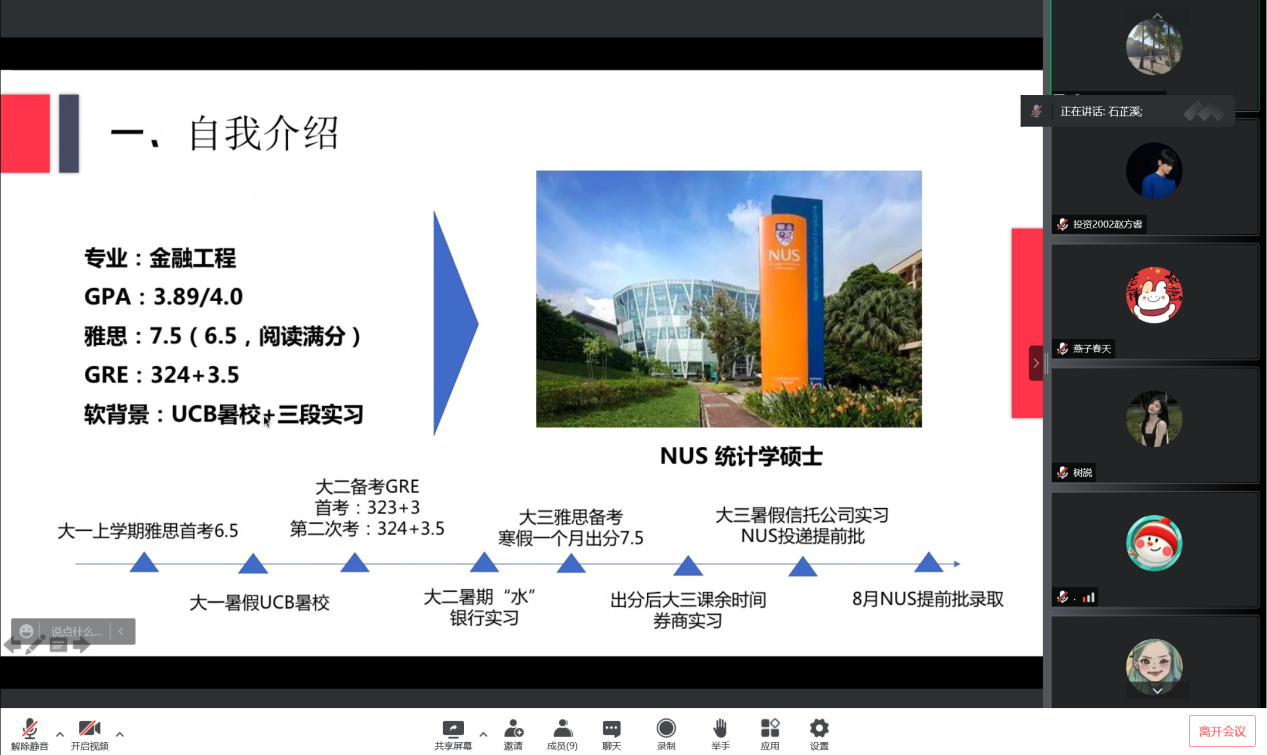Go to previous slide arrow

pyautogui.click(x=12, y=646)
